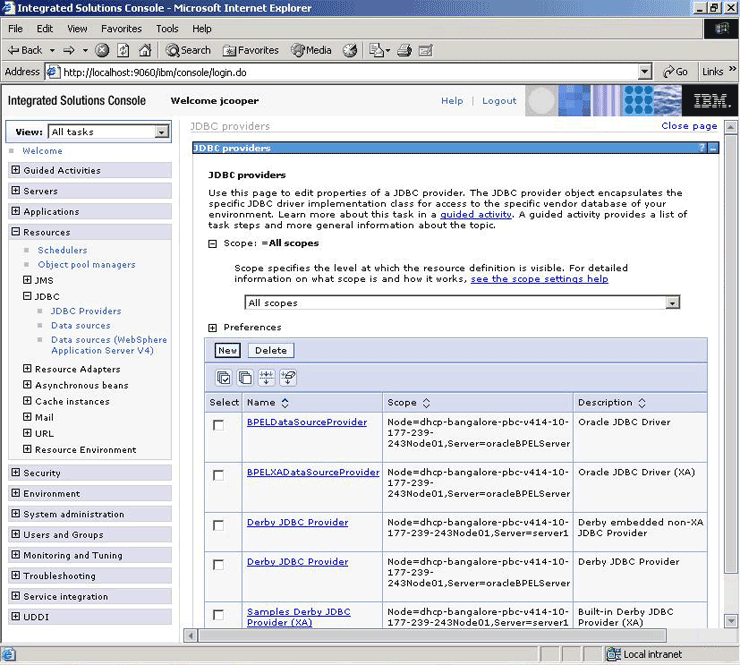Viewport: 740px width, 665px height.
Task: Open the Tools menu
Action: tap(167, 29)
